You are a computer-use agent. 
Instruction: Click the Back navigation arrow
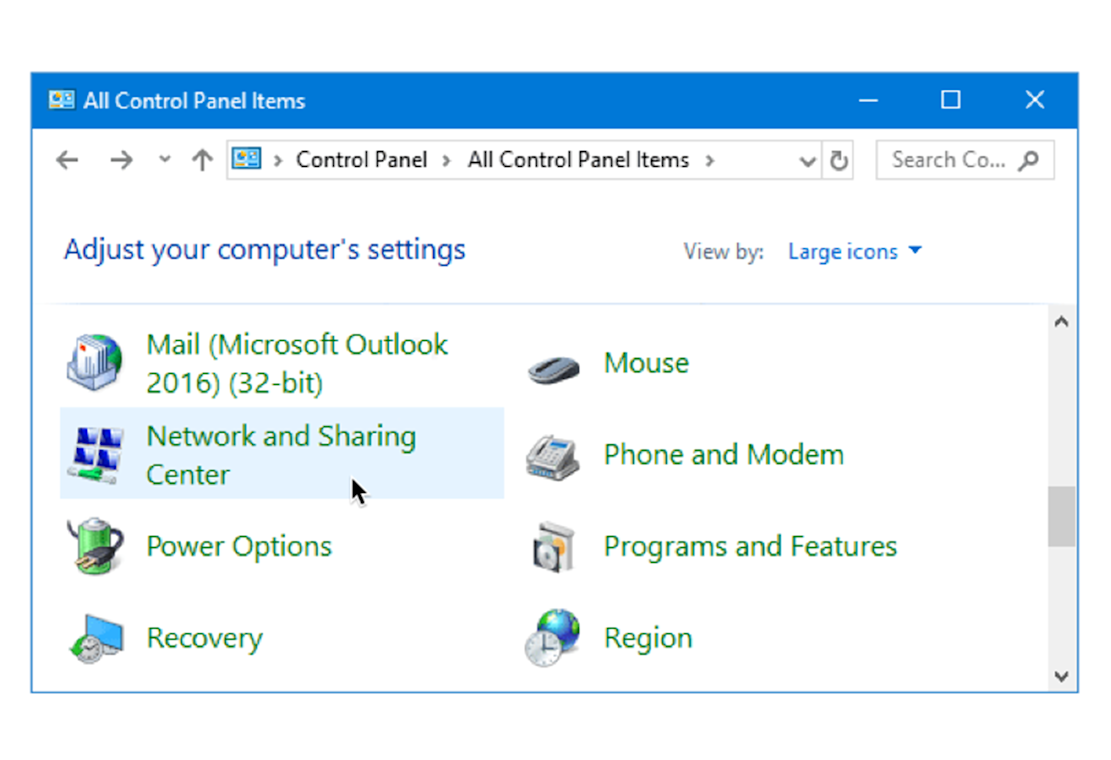(x=67, y=160)
